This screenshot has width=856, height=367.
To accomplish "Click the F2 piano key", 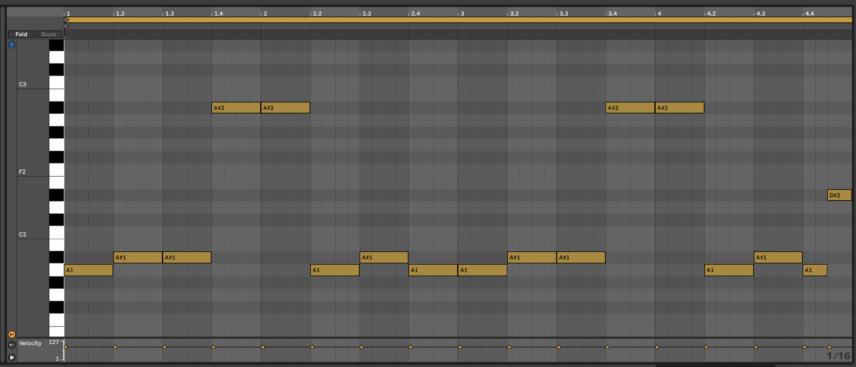I will 56,170.
